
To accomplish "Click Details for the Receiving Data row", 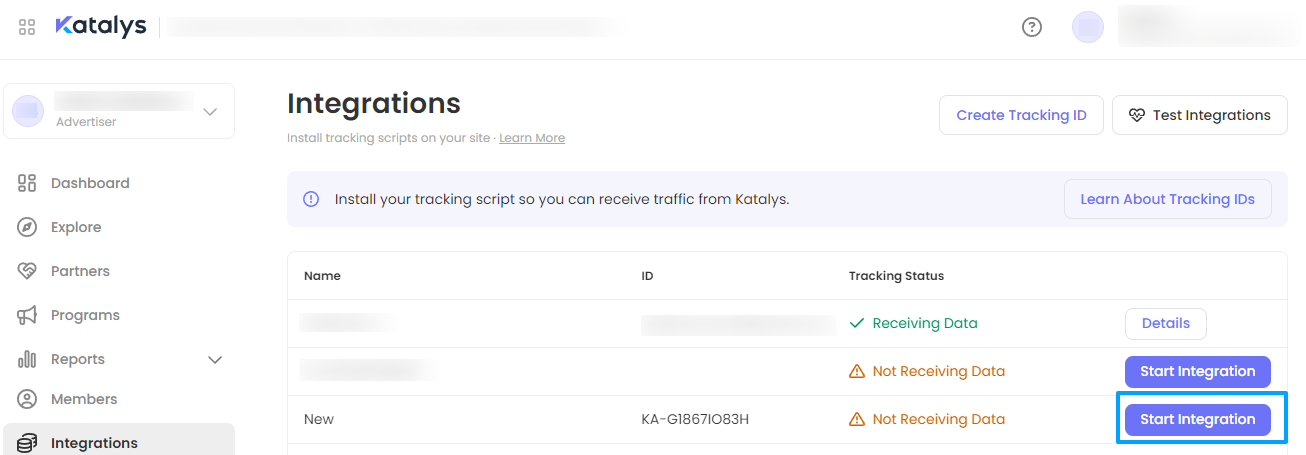I will [1166, 323].
